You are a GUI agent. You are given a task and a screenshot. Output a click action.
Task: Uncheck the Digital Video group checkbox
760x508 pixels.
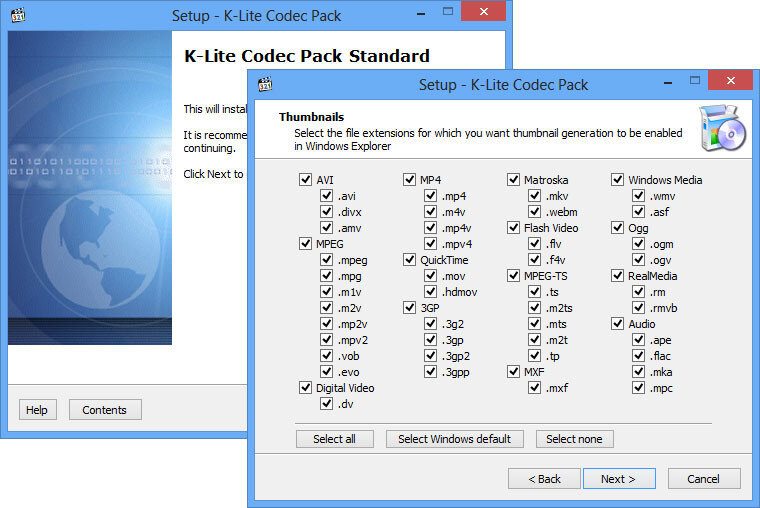[305, 388]
